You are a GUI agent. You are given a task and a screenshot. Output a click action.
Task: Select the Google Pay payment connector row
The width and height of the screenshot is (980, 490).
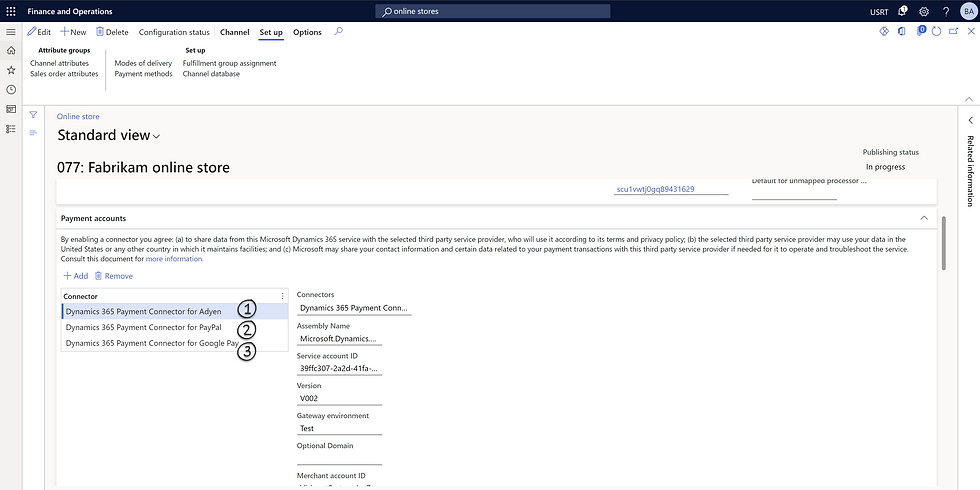click(x=174, y=343)
